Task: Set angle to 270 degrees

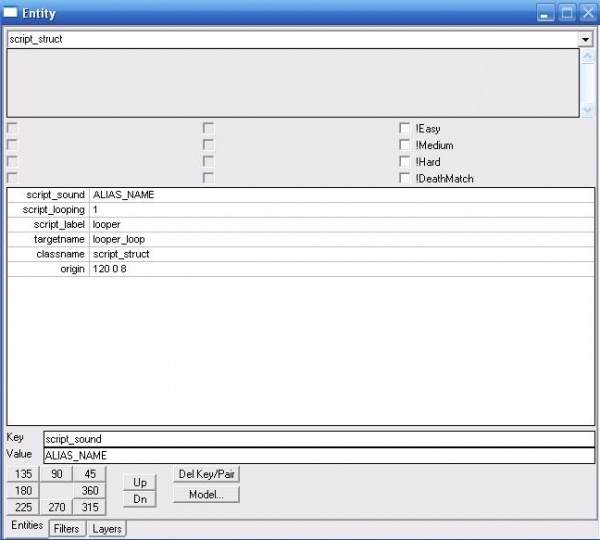Action: click(57, 508)
